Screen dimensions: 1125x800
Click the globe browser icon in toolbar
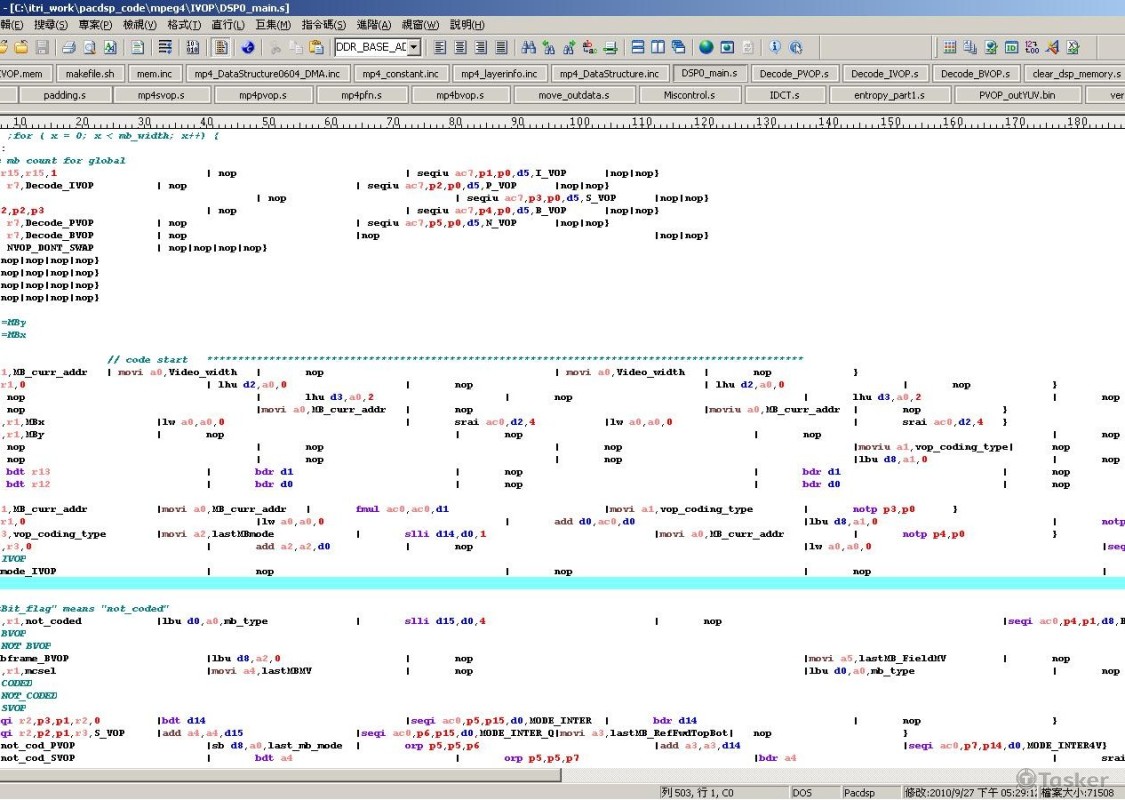pyautogui.click(x=706, y=47)
